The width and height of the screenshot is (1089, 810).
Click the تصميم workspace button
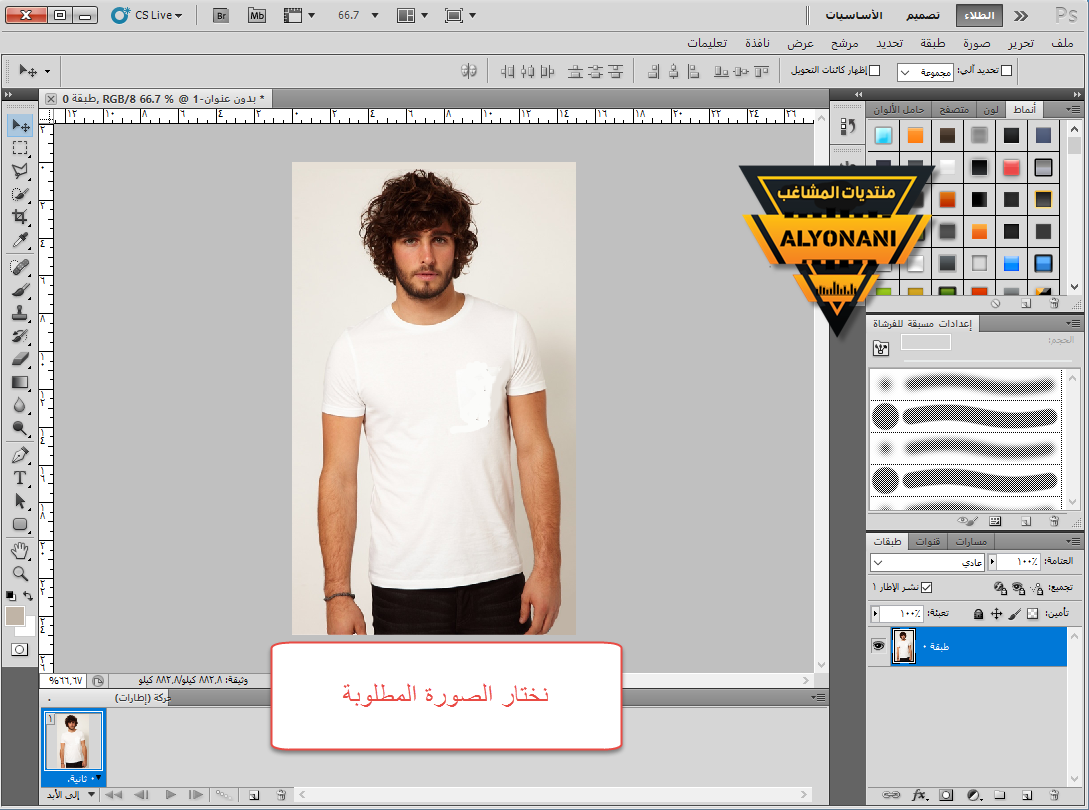point(922,16)
